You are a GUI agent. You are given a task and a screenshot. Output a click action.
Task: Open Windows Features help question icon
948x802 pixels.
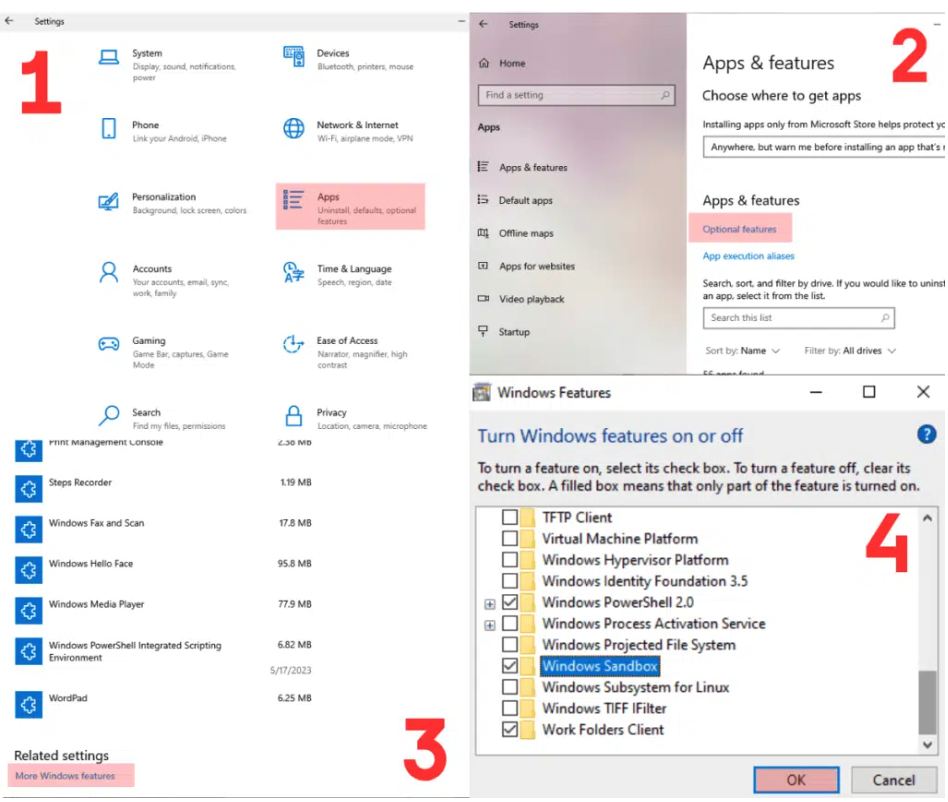[926, 435]
